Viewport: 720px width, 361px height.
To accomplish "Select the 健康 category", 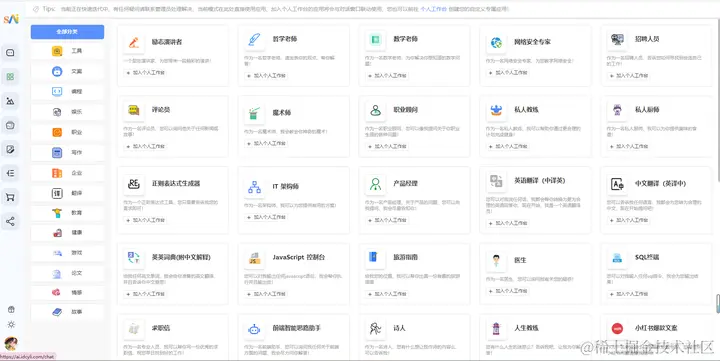I will pyautogui.click(x=67, y=233).
